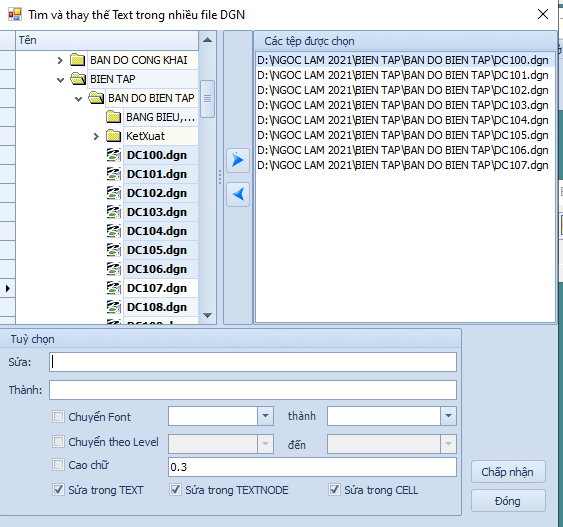This screenshot has height=527, width=563.
Task: Add selected file with right blue arrow
Action: pos(238,160)
